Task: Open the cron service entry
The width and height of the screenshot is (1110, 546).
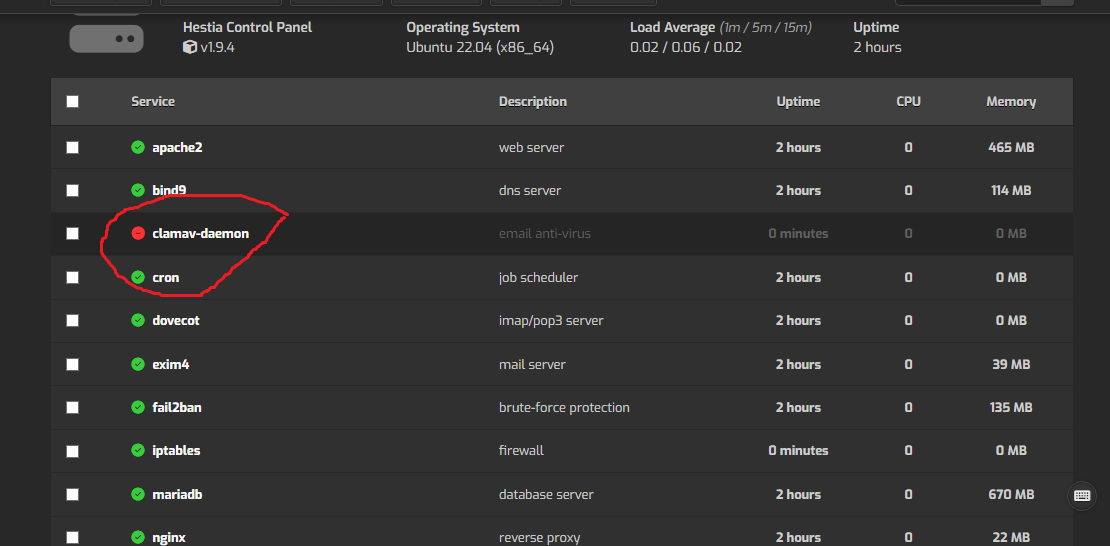Action: [166, 277]
